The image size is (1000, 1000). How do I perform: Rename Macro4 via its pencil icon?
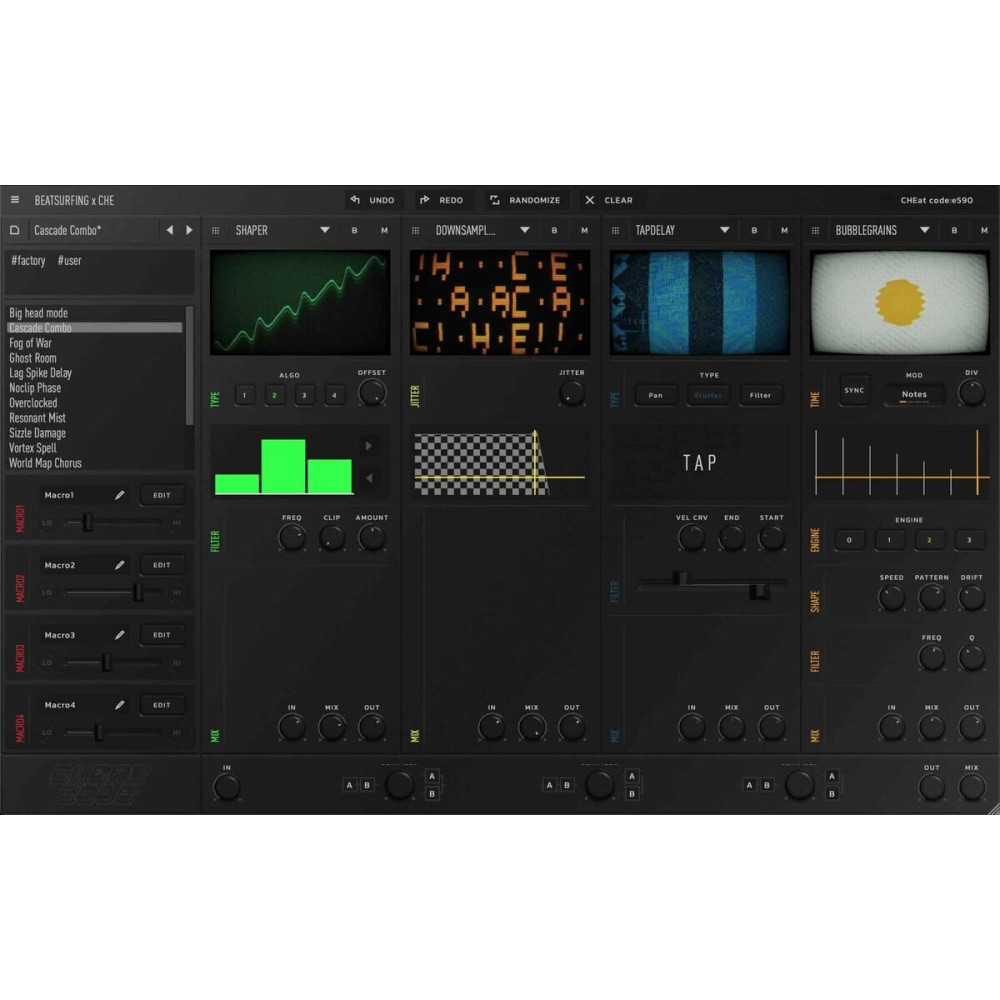(118, 704)
